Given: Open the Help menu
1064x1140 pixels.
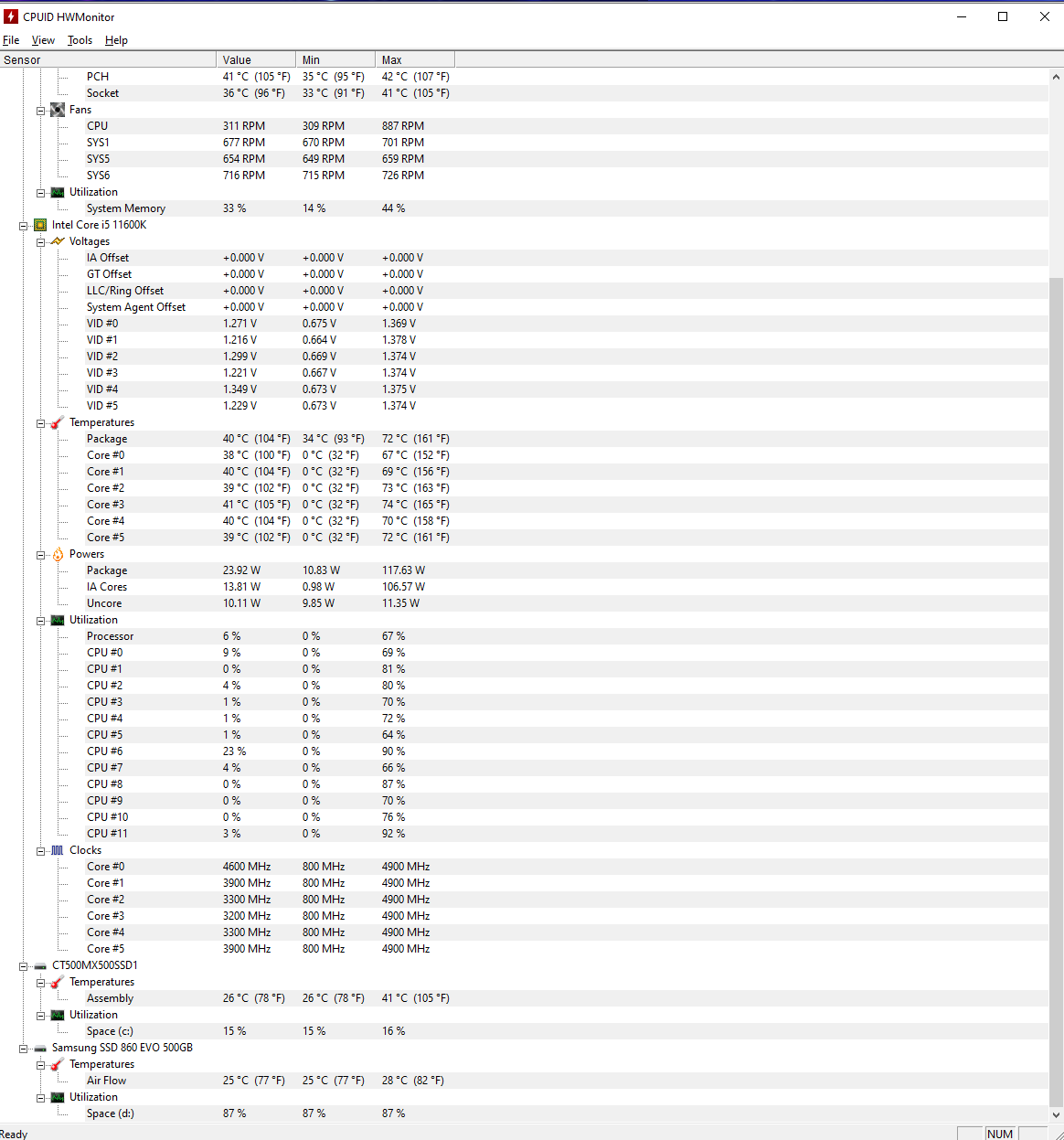Looking at the screenshot, I should [x=116, y=40].
